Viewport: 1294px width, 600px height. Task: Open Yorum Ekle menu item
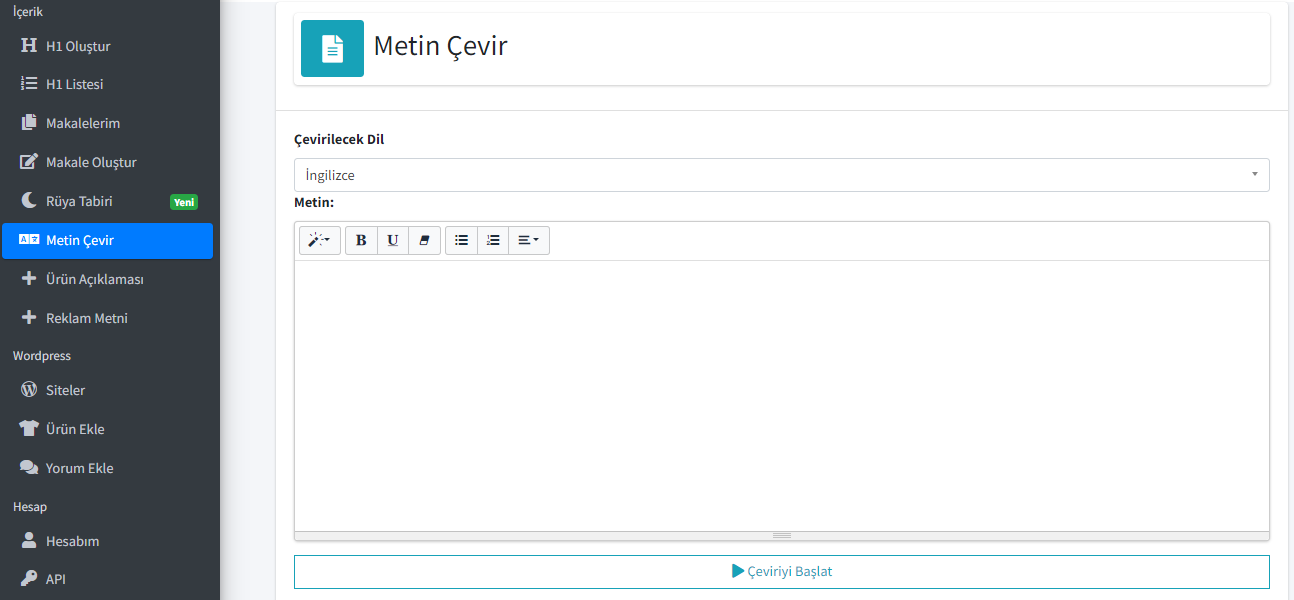point(107,468)
